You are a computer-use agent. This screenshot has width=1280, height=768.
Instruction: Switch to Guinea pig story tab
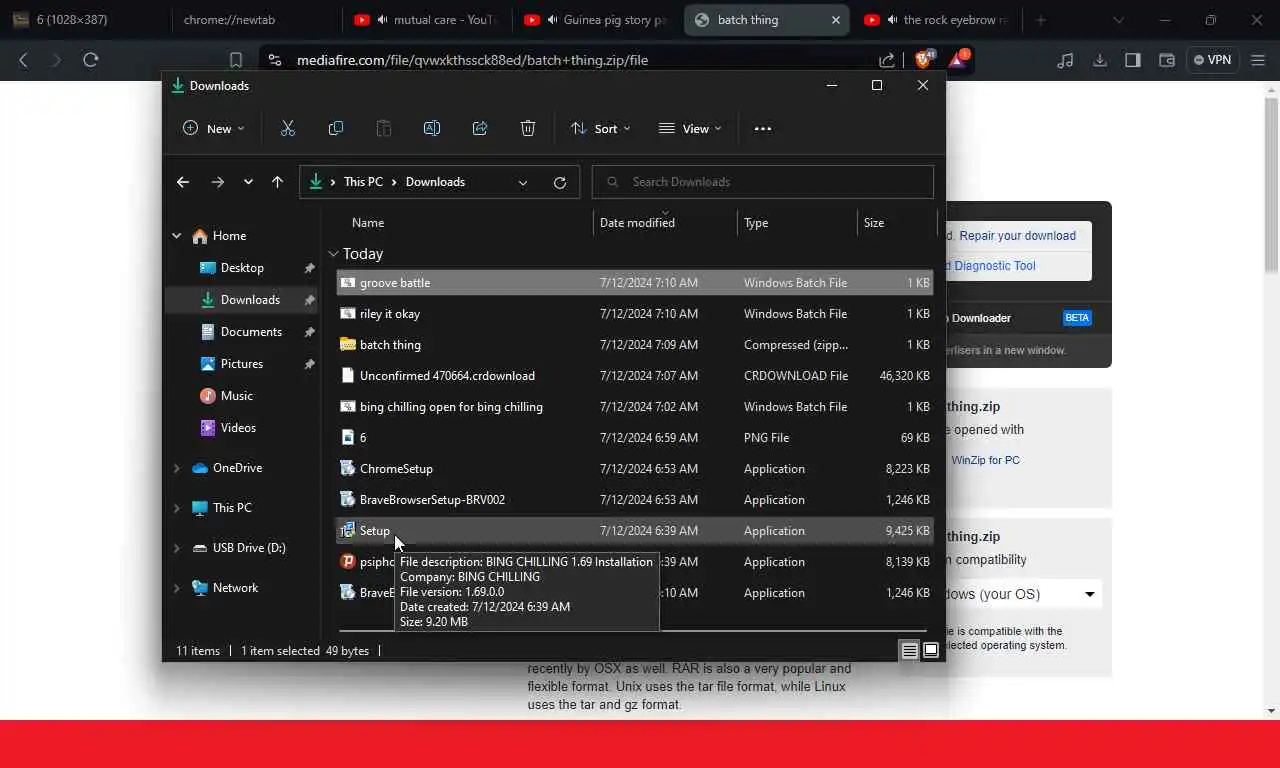click(x=597, y=20)
